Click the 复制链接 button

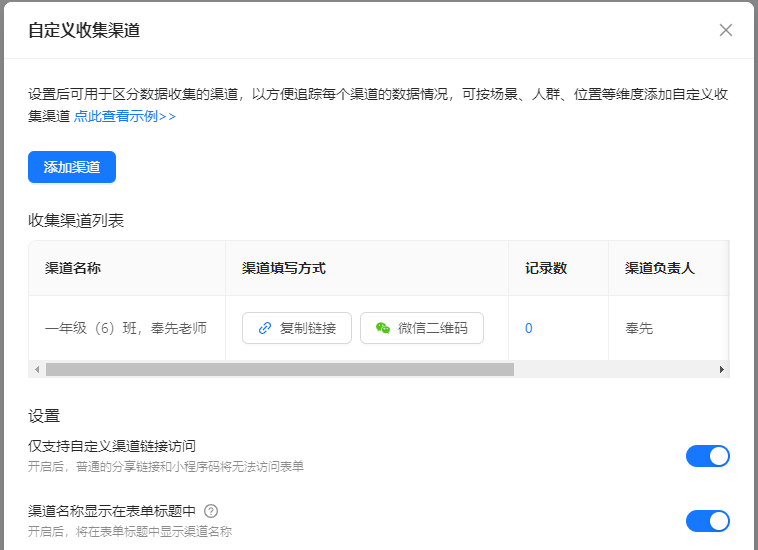(297, 328)
